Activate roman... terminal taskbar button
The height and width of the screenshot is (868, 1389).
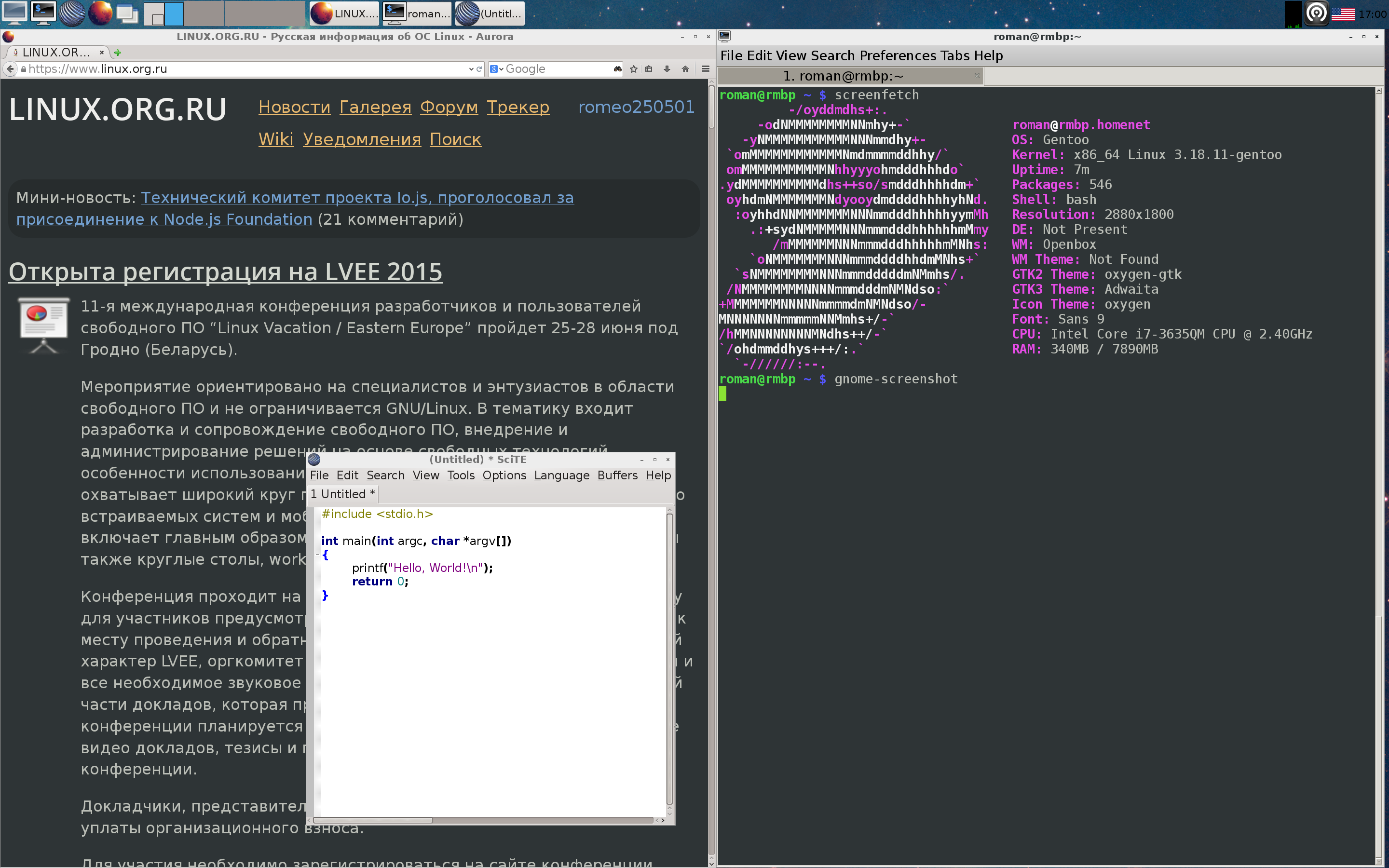[x=417, y=13]
